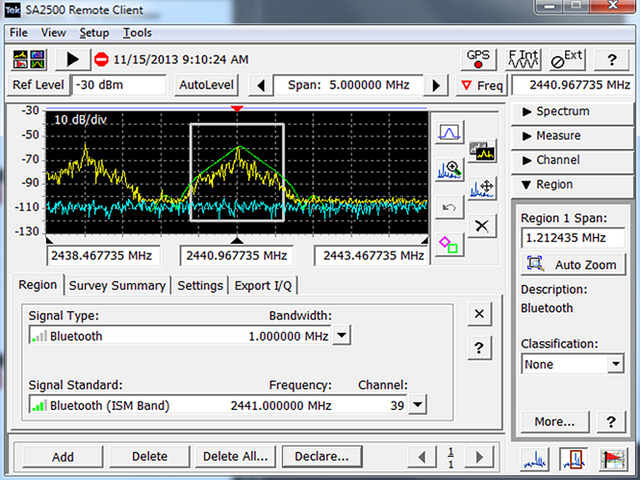Screen dimensions: 640x480
Task: Click Delete All regions button
Action: [x=236, y=457]
